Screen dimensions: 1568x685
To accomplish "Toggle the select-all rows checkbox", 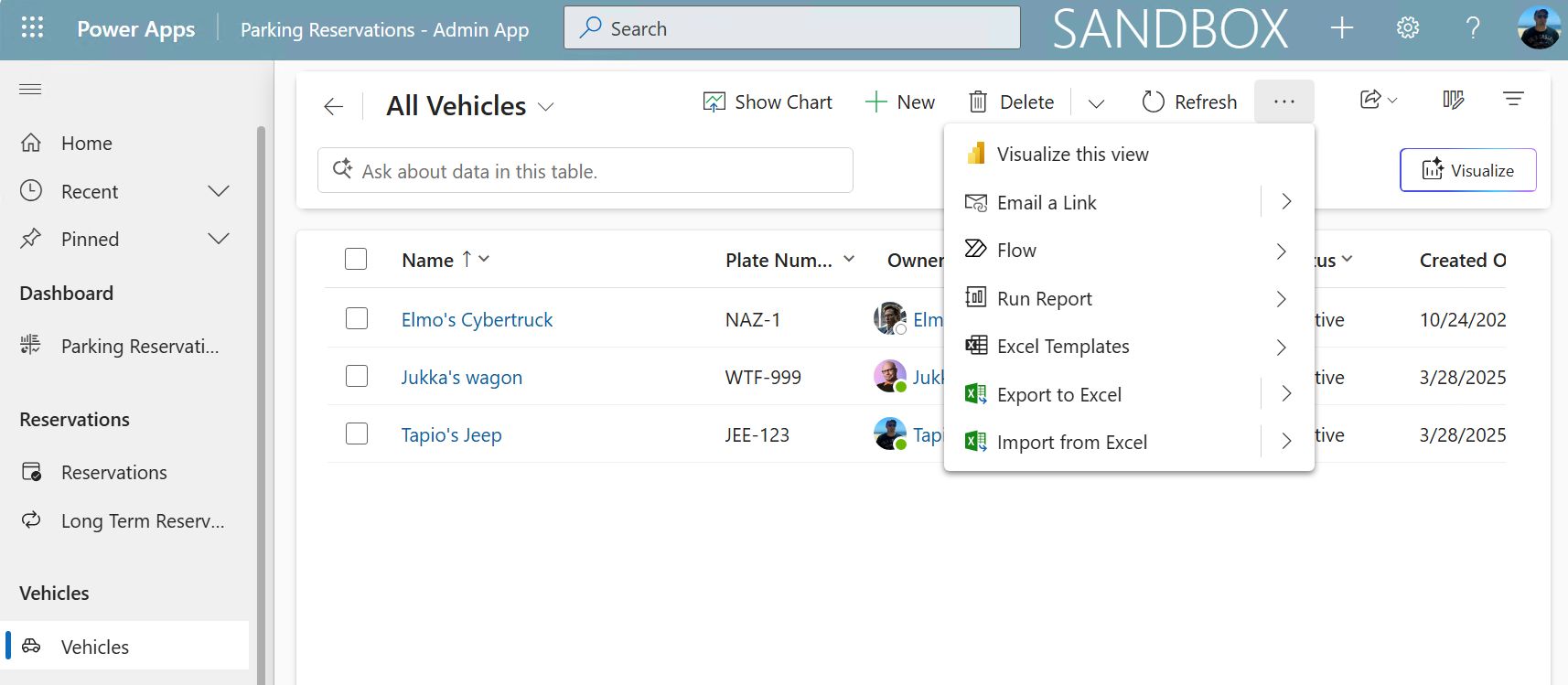I will [356, 259].
